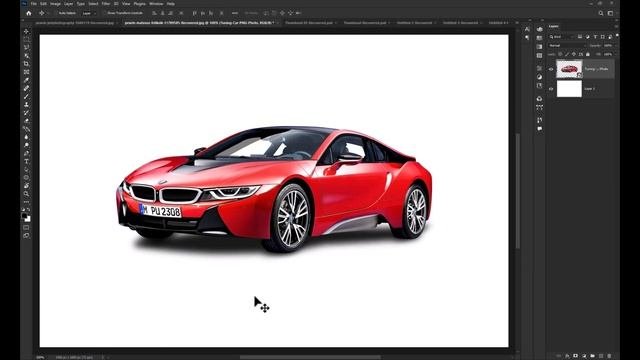Click the white Layer 1 thumbnail

click(x=569, y=89)
